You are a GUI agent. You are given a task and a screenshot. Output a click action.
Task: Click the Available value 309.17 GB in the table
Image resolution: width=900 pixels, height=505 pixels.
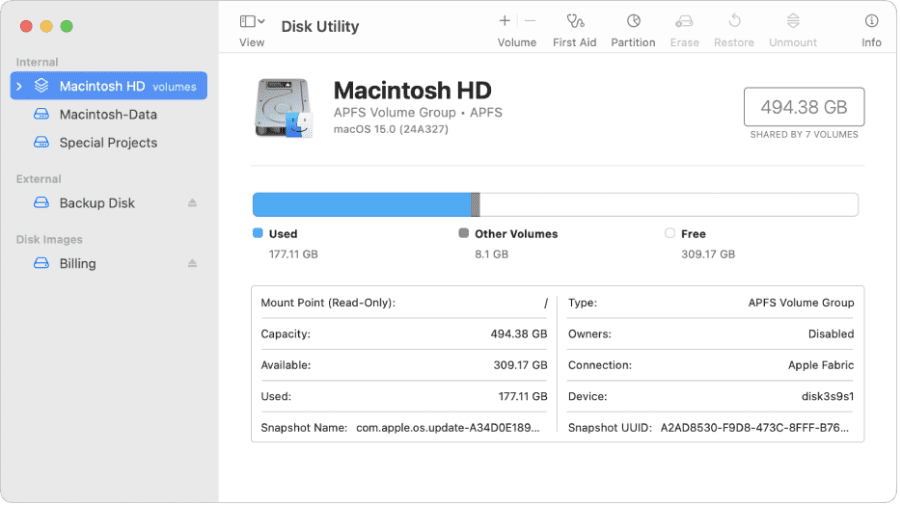[x=521, y=366]
